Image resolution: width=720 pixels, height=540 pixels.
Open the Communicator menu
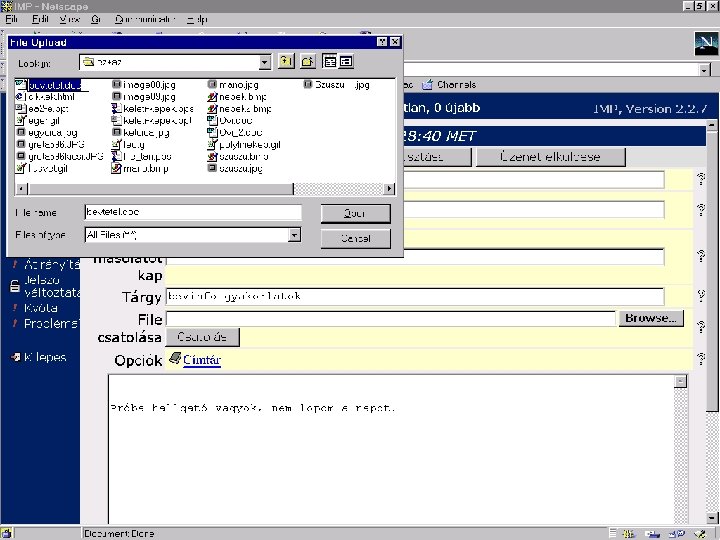(x=145, y=19)
